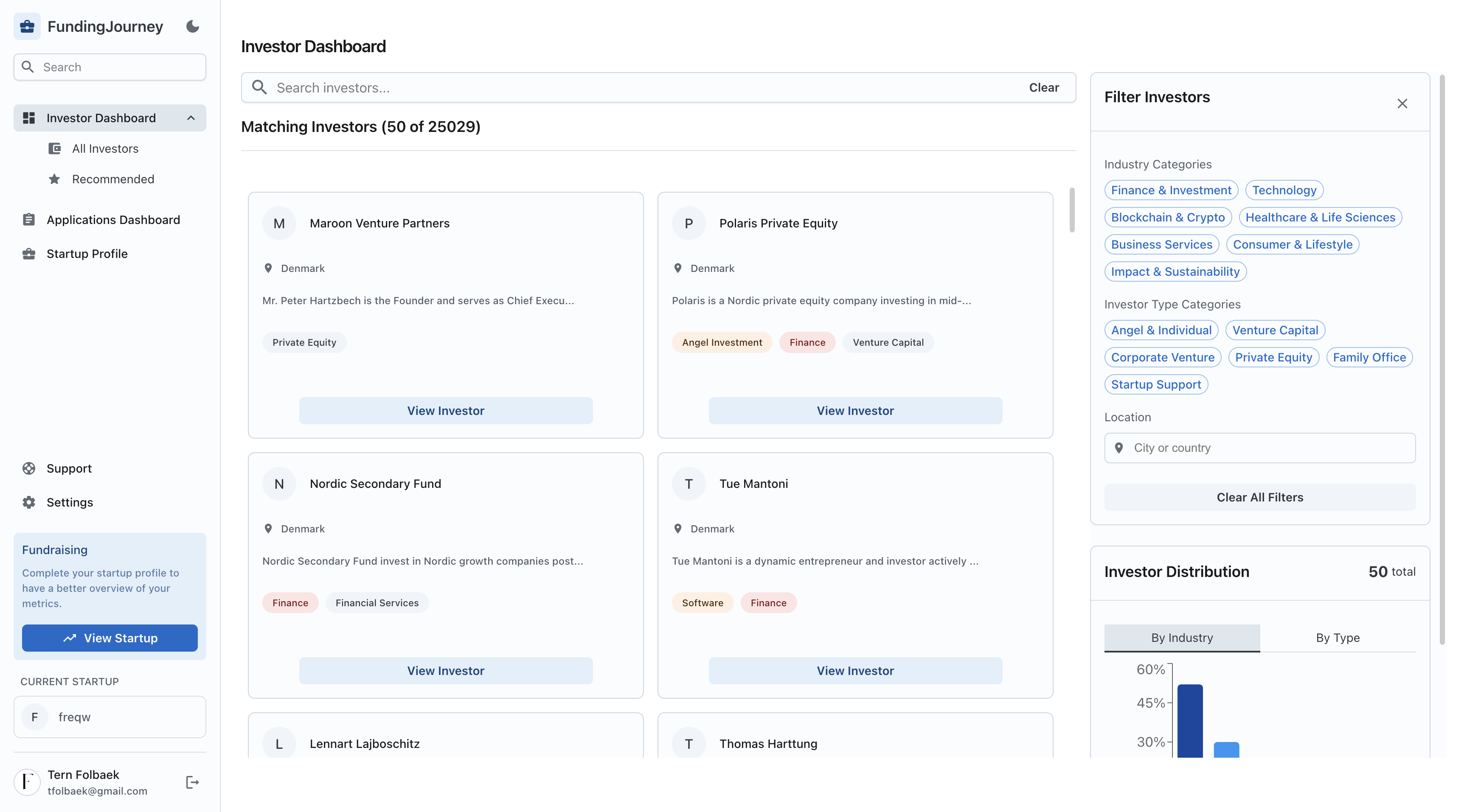Toggle dark mode moon icon

192,26
